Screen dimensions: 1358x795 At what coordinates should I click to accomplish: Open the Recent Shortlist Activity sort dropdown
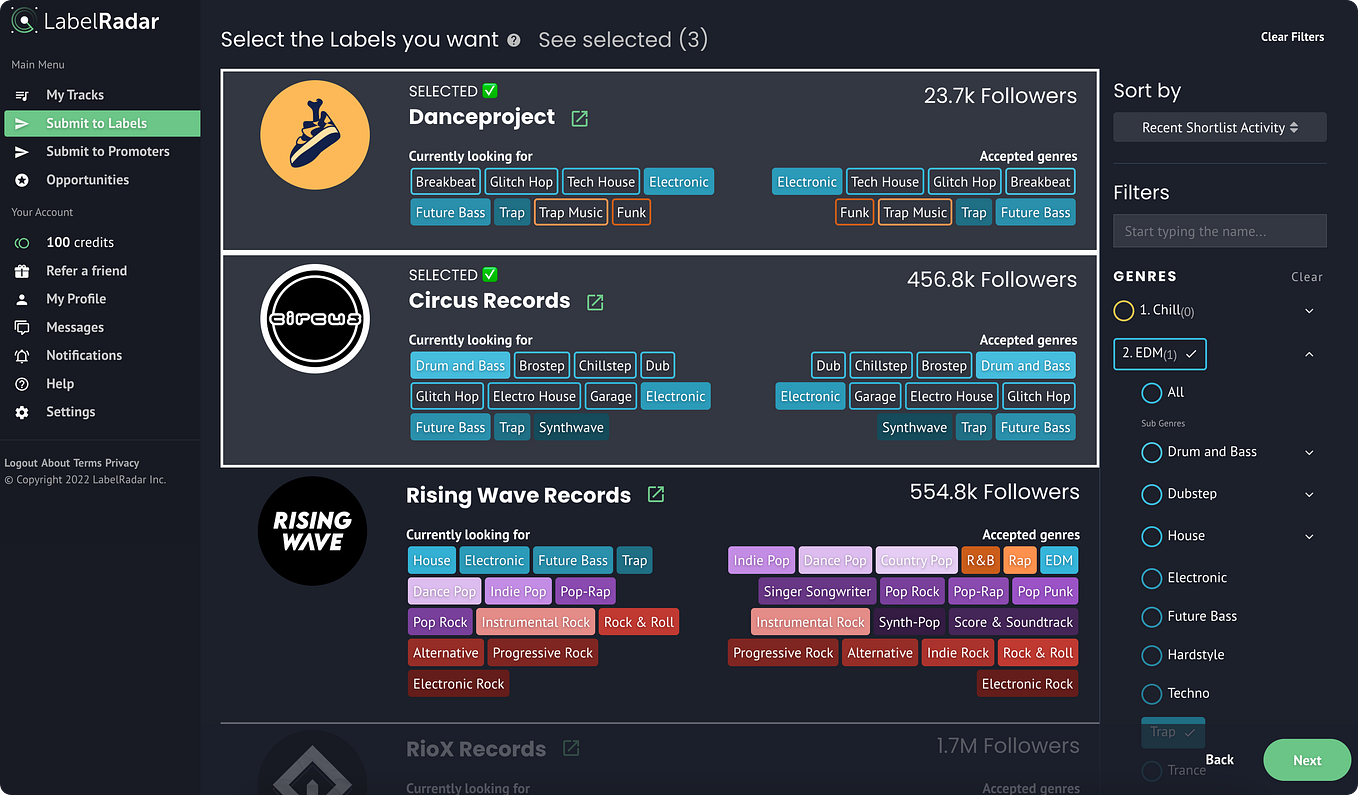1219,127
